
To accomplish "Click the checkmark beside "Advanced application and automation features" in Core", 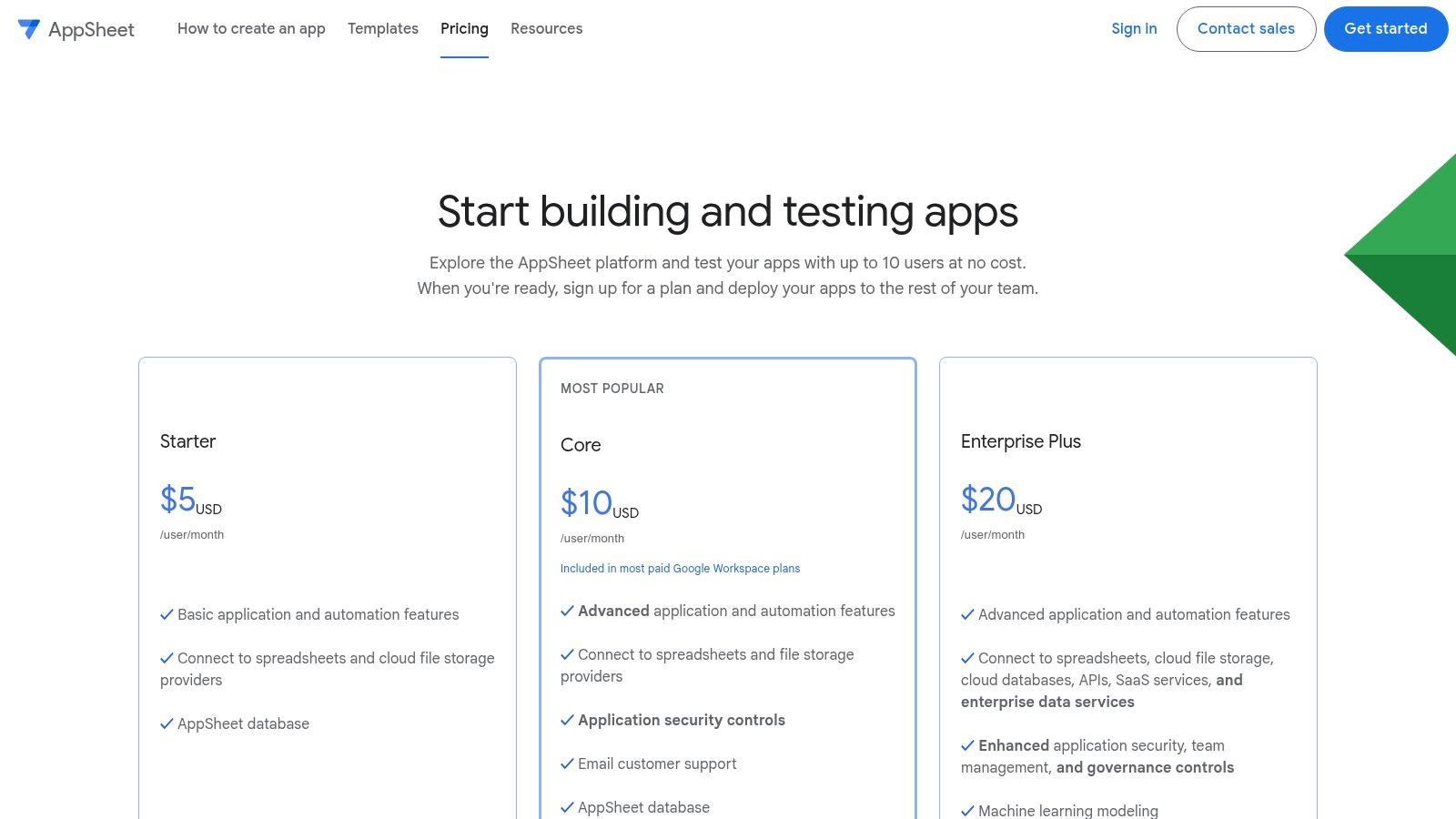I will pyautogui.click(x=566, y=611).
